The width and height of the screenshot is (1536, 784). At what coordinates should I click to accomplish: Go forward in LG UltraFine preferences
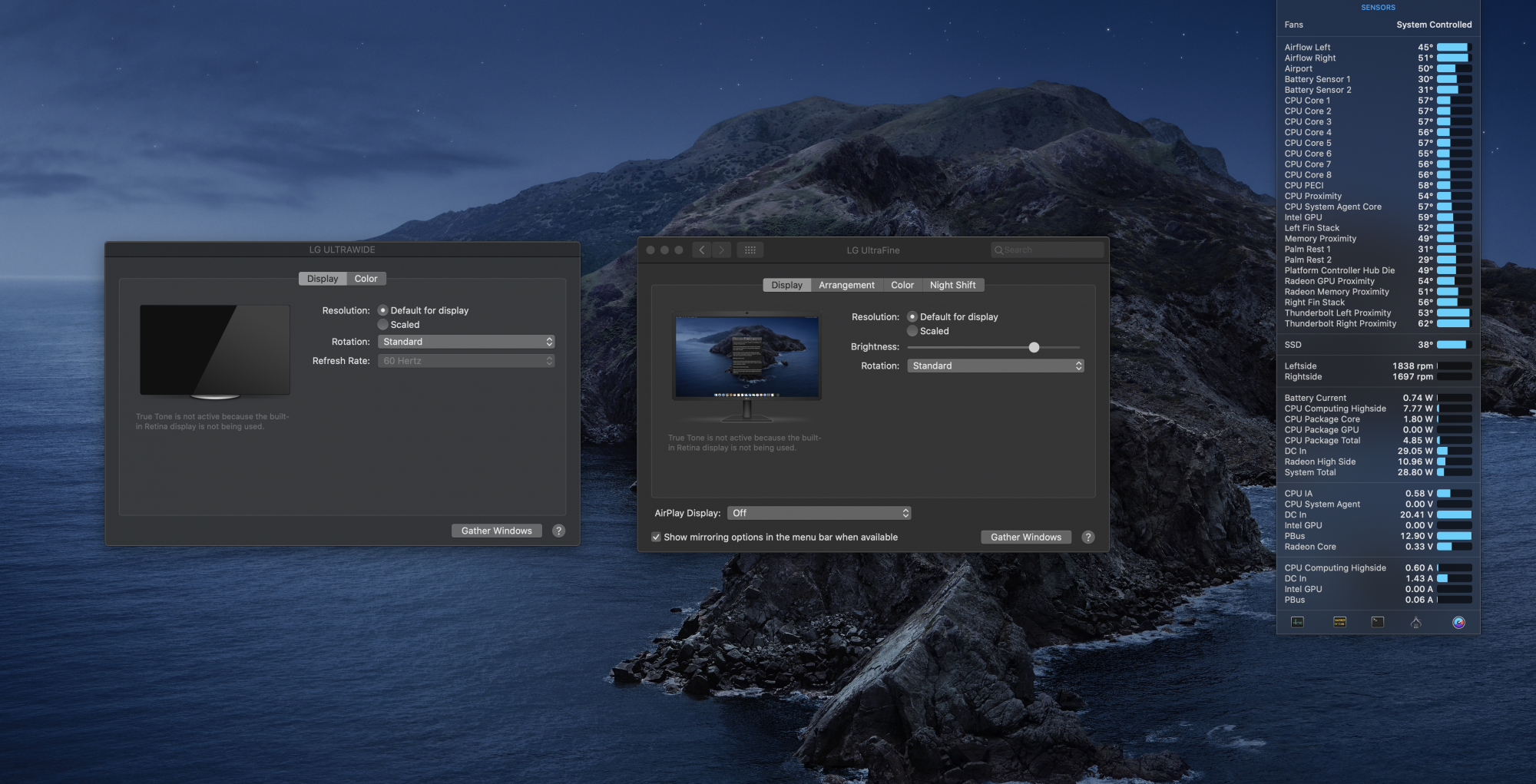coord(721,250)
